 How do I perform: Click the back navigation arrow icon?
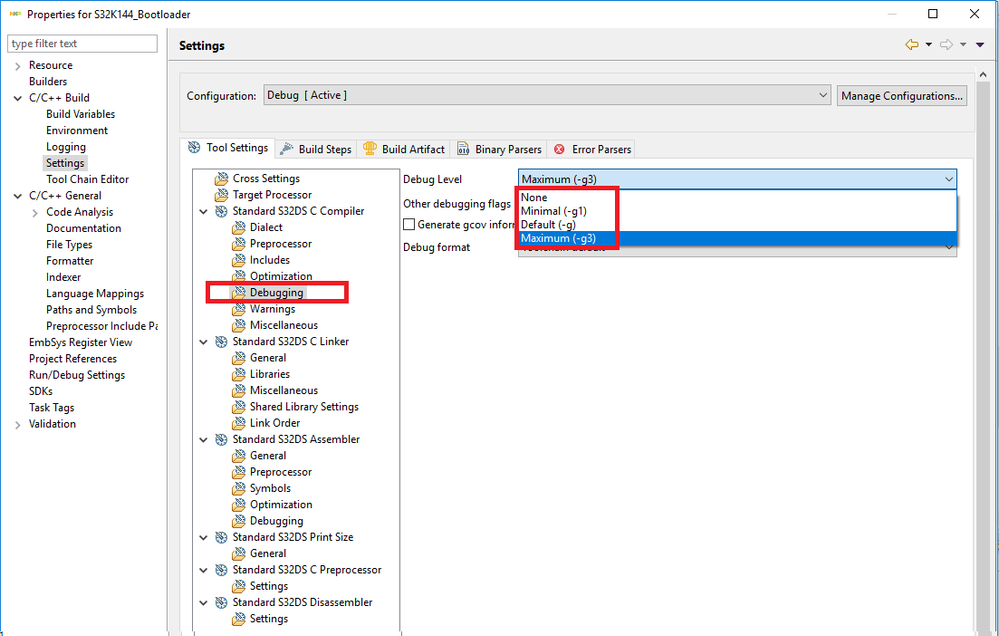(912, 45)
